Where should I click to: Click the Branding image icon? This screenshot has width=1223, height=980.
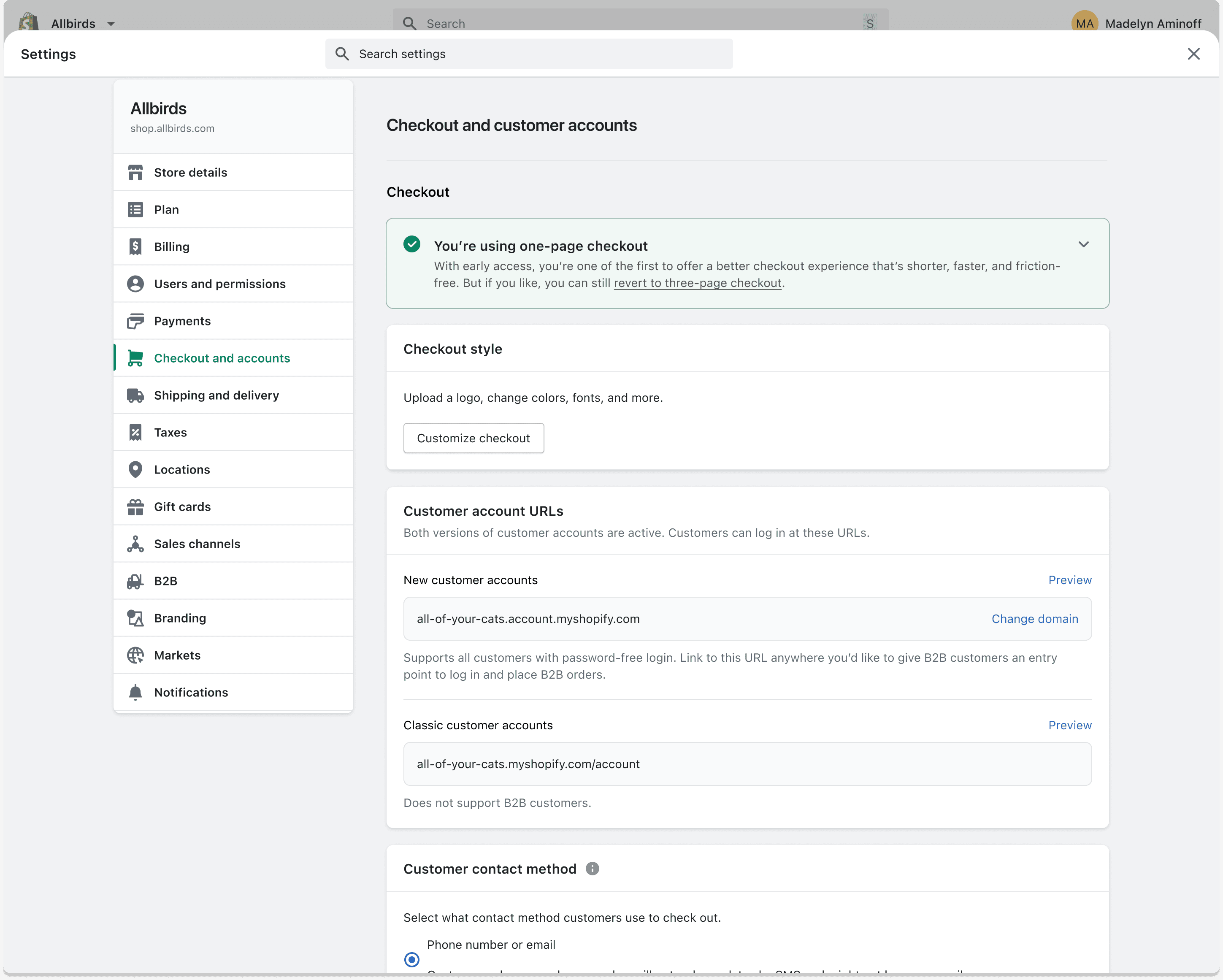tap(135, 619)
